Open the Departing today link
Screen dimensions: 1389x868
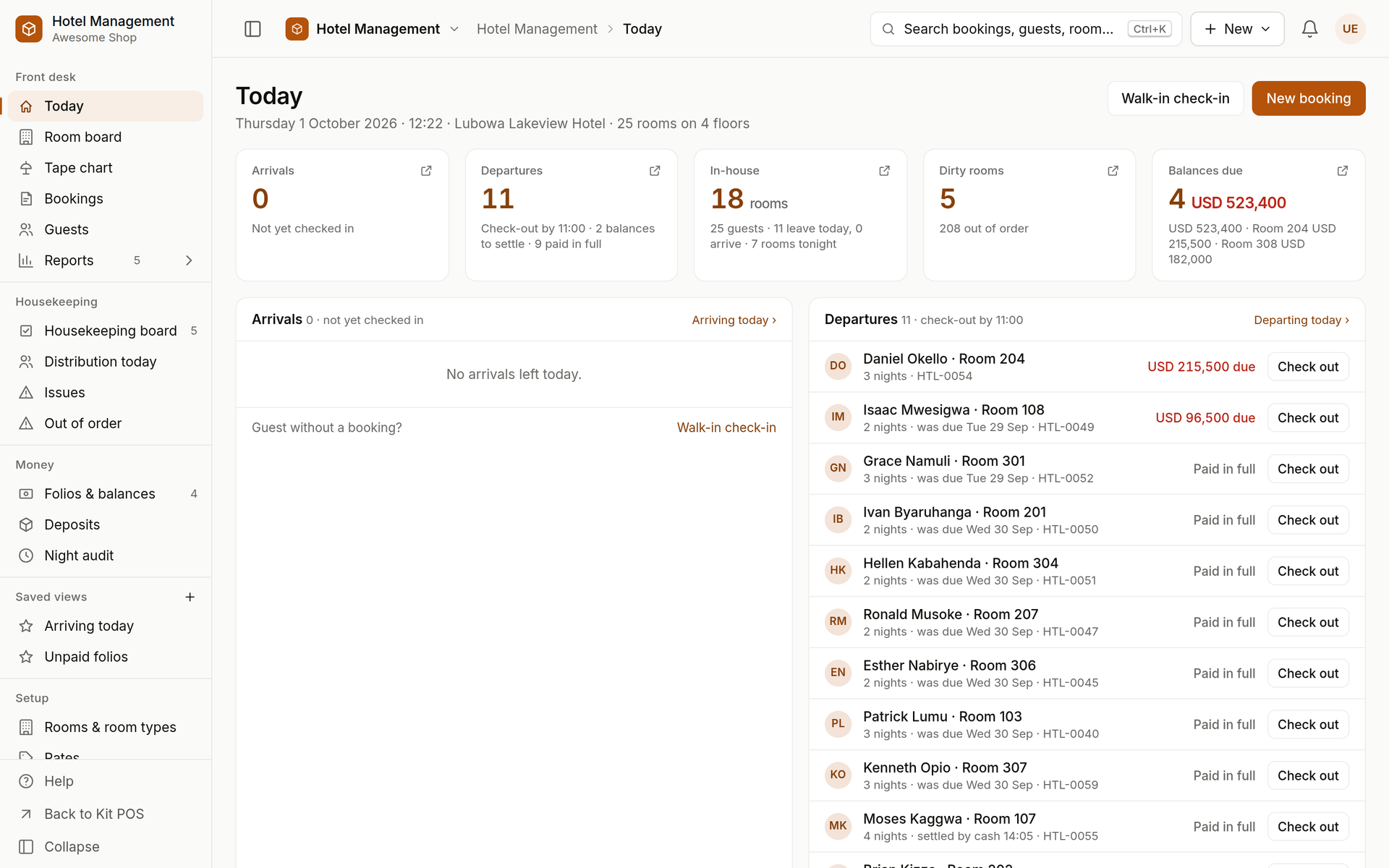pyautogui.click(x=1301, y=320)
